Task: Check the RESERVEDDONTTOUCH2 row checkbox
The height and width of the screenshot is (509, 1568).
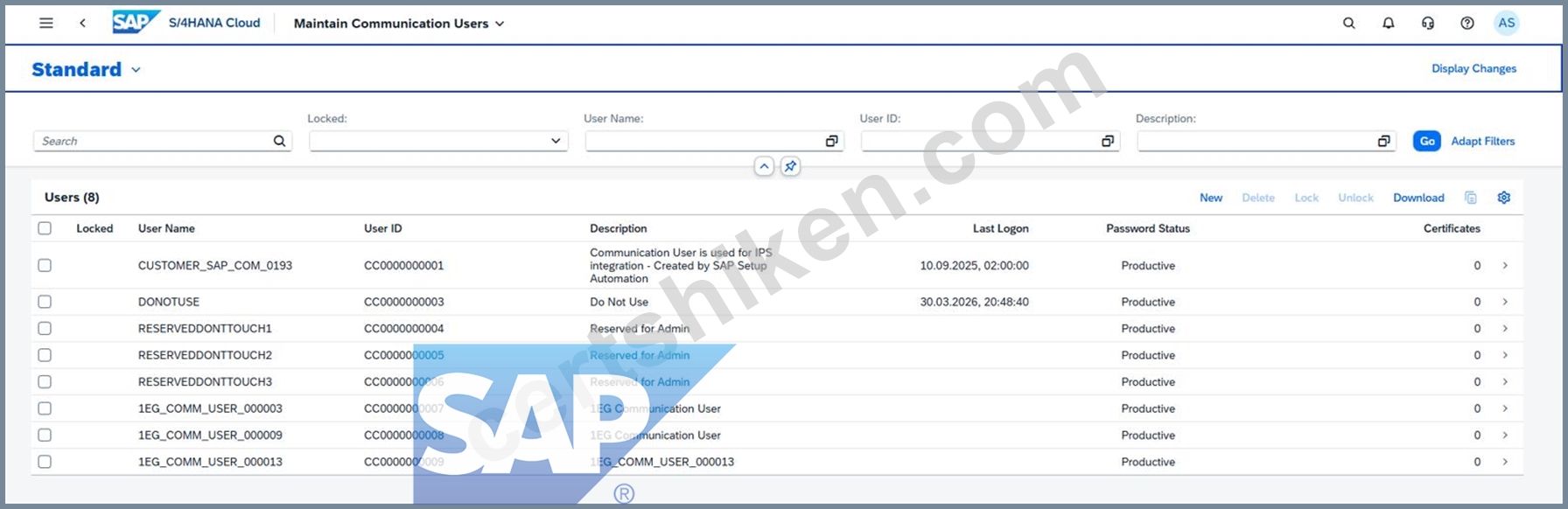Action: [45, 355]
